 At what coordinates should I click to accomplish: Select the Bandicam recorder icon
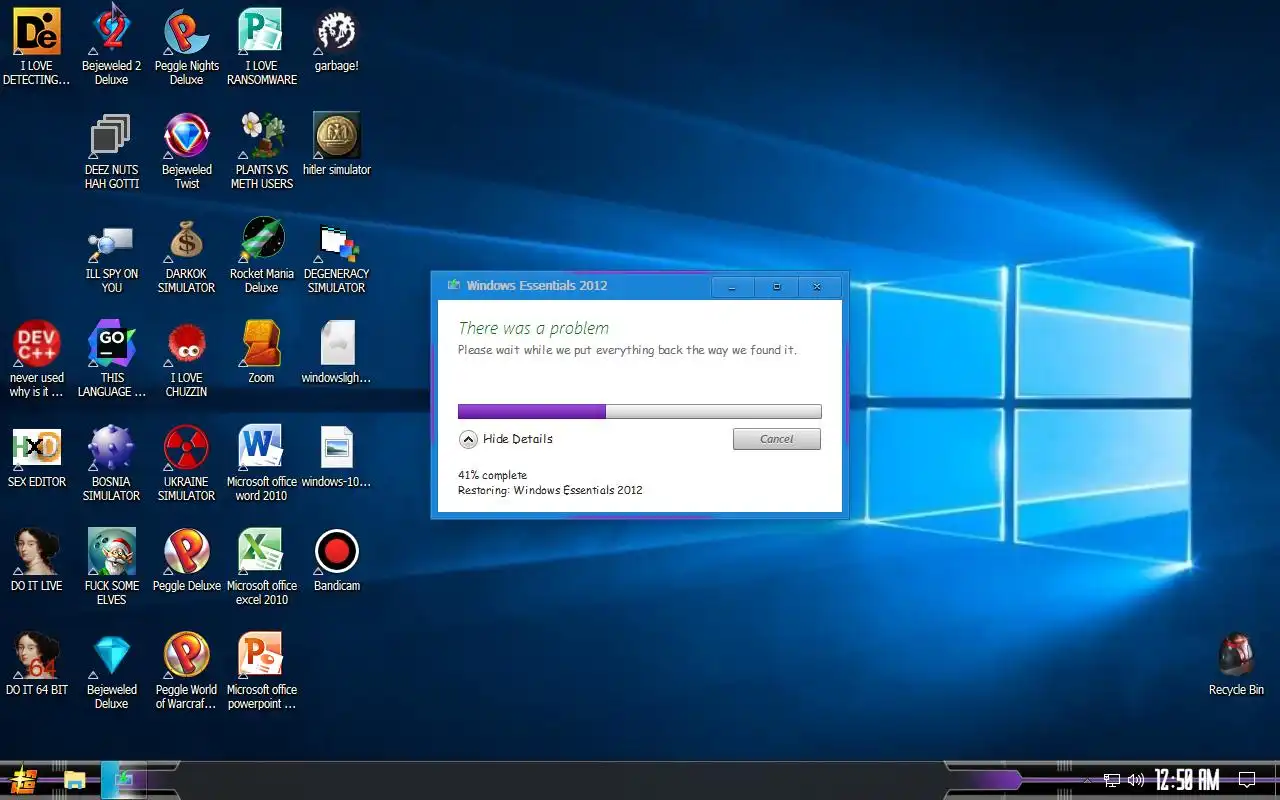337,560
